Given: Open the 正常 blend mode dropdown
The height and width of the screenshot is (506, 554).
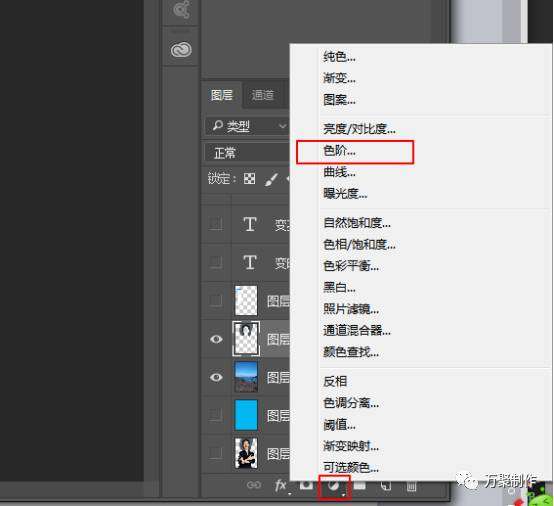Looking at the screenshot, I should (247, 153).
